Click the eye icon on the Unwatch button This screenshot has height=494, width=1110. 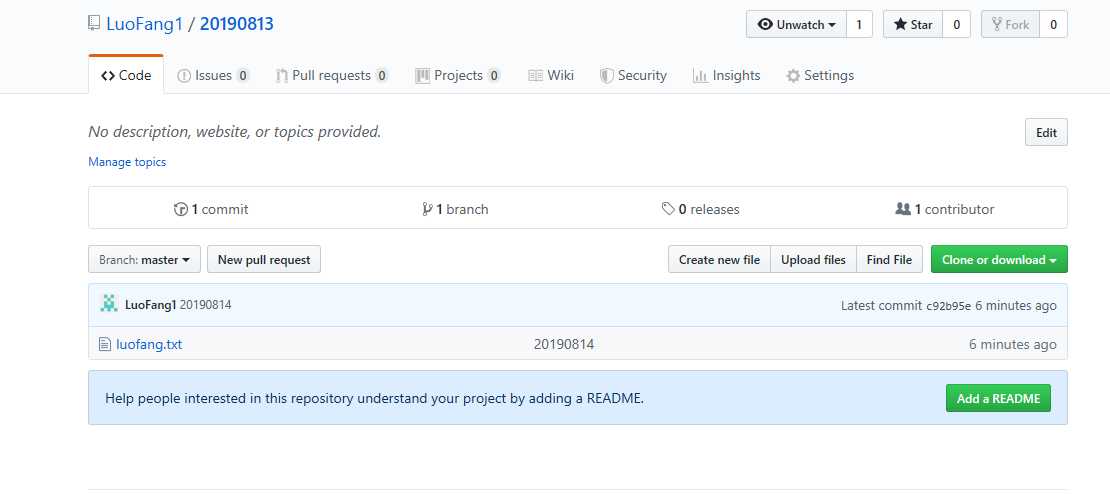point(765,25)
